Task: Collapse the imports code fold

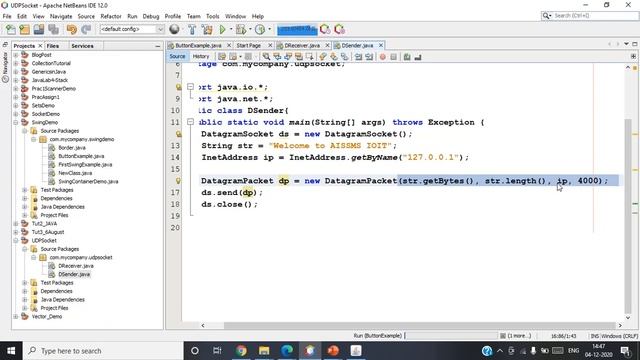Action: [x=190, y=87]
